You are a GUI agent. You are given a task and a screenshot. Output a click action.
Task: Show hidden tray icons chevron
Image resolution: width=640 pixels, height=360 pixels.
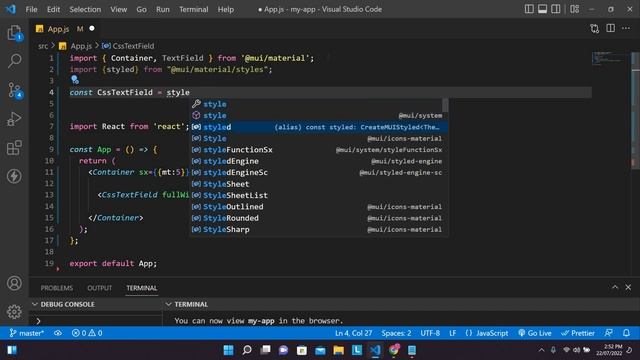(x=541, y=350)
